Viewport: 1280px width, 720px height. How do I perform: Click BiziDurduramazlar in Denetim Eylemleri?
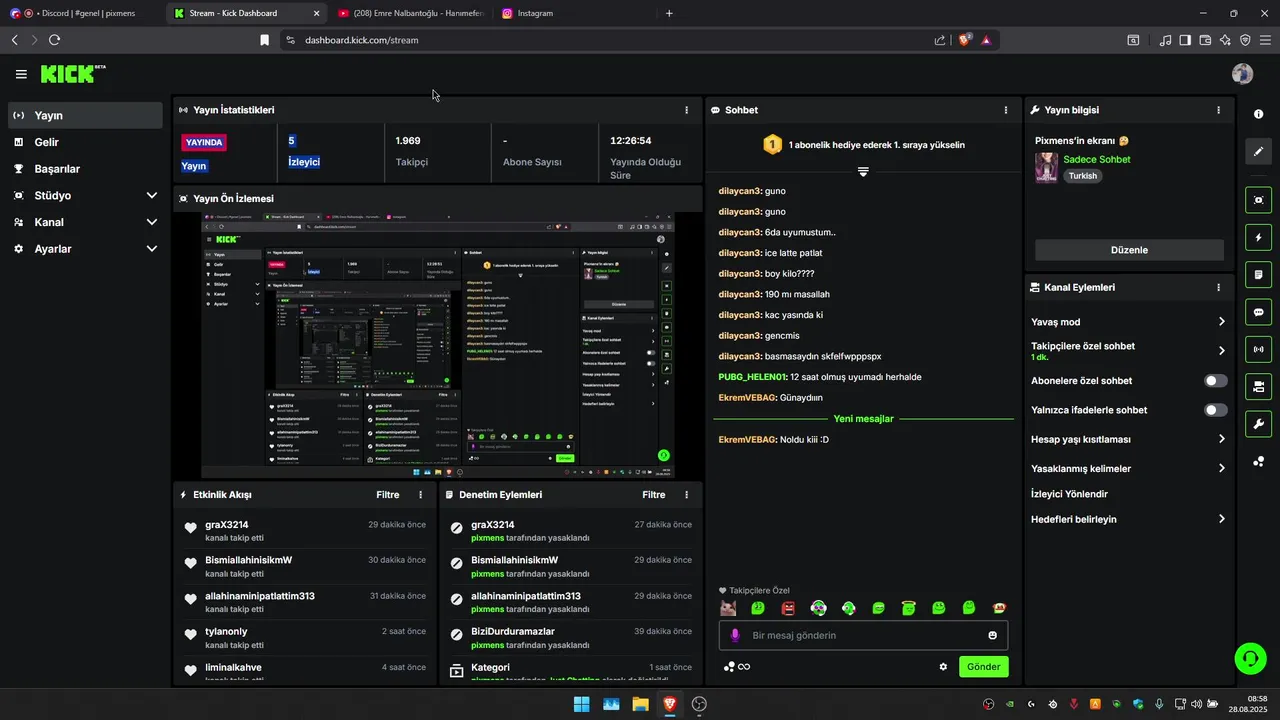point(513,632)
